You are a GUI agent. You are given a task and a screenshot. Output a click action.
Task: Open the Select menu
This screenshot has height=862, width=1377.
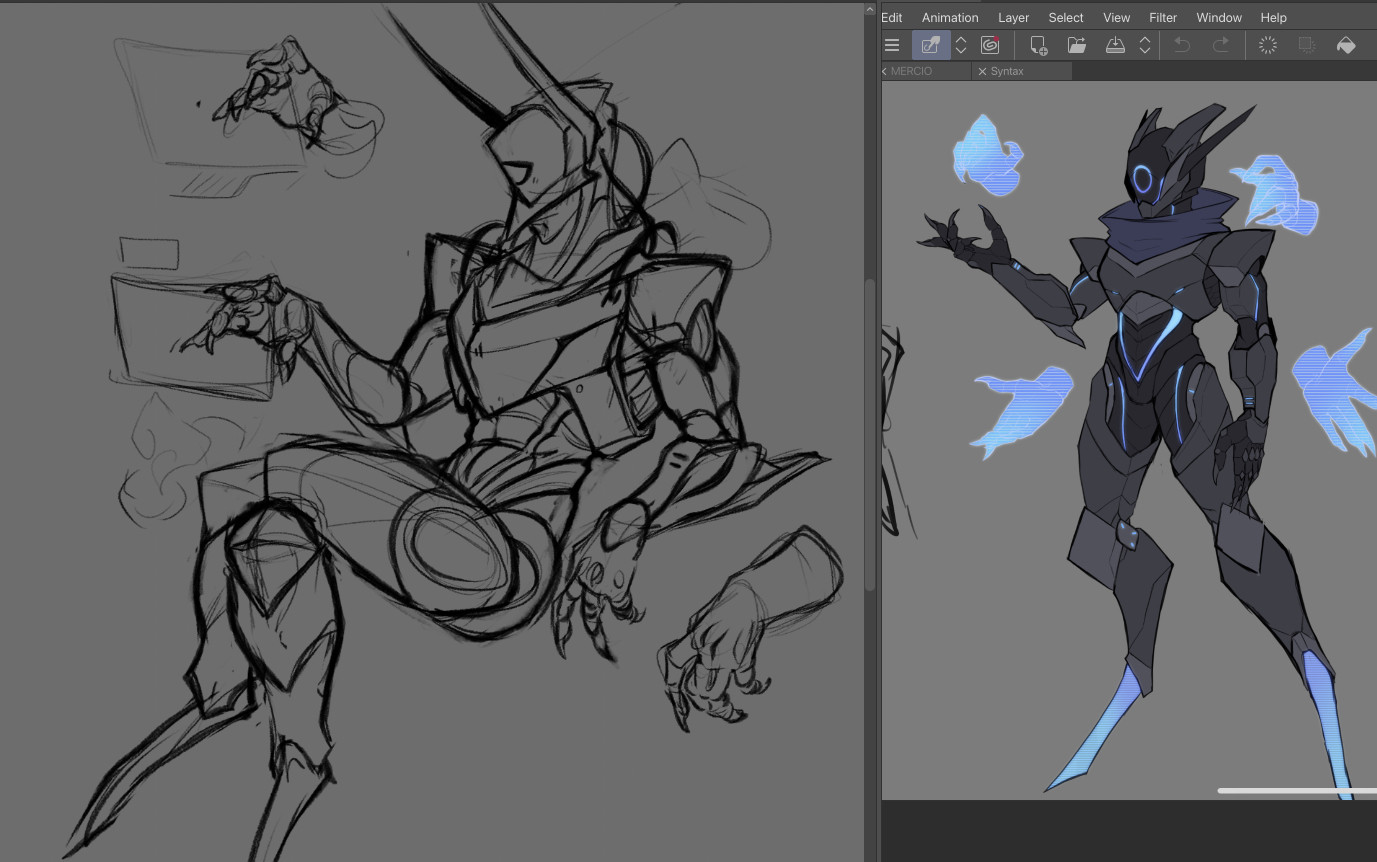1065,18
